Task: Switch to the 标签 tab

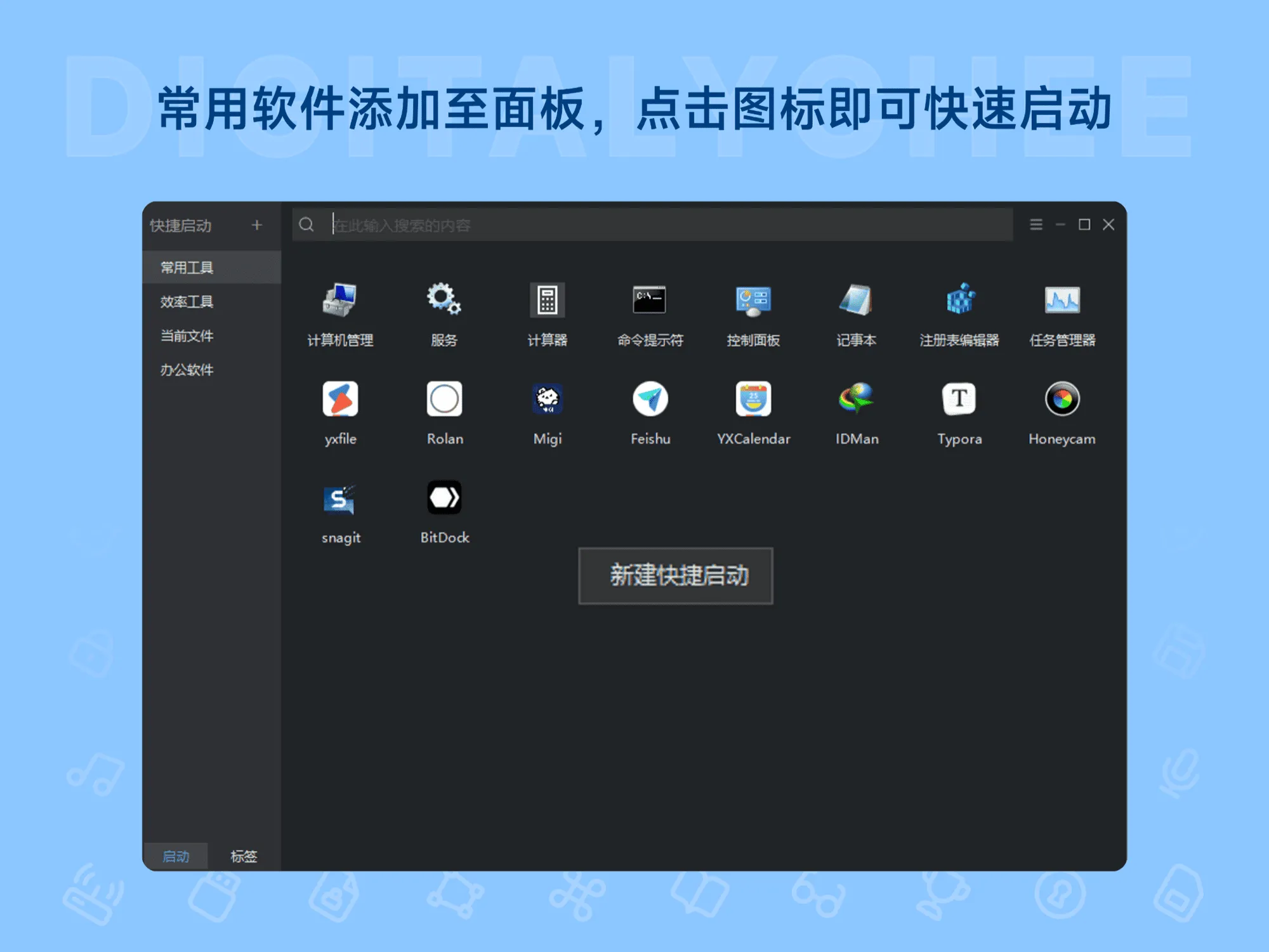Action: [244, 856]
